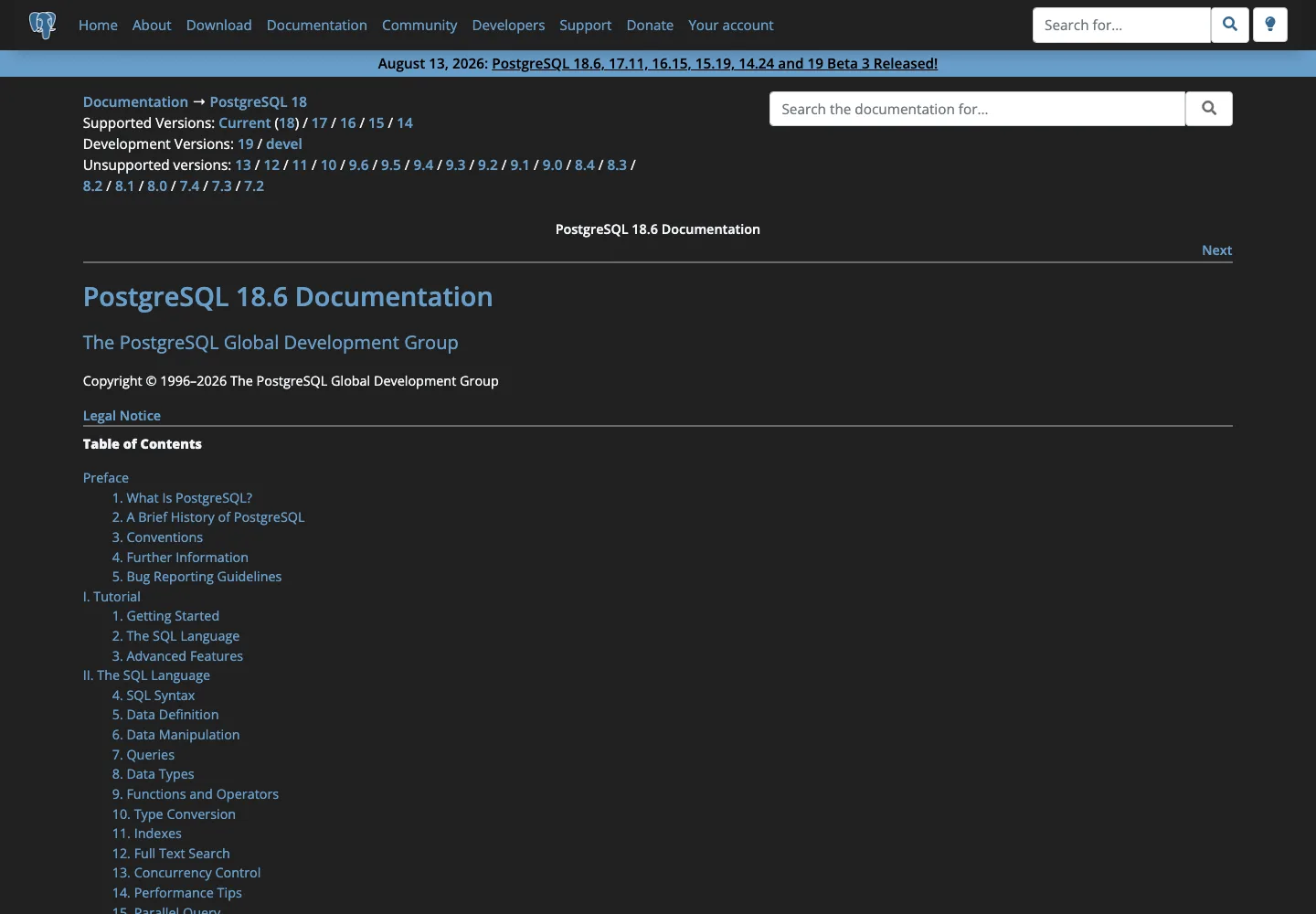Open the Download page
Image resolution: width=1316 pixels, height=914 pixels.
pyautogui.click(x=219, y=25)
